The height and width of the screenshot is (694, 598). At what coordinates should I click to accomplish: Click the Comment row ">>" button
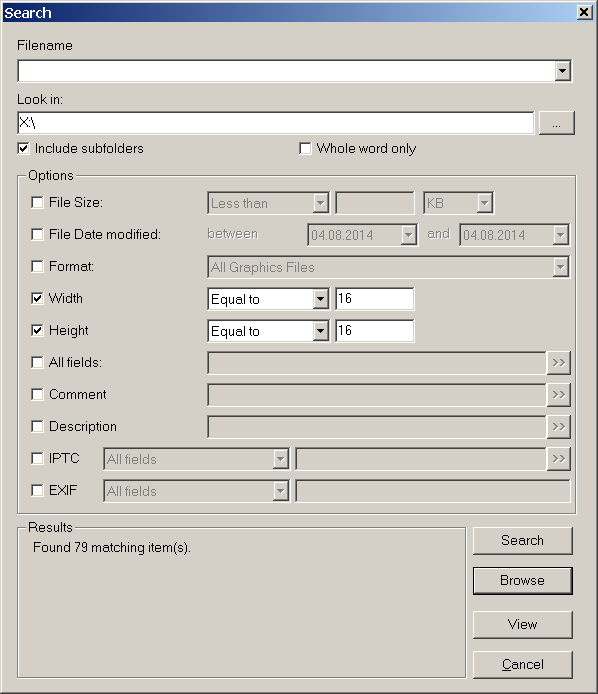pos(559,395)
